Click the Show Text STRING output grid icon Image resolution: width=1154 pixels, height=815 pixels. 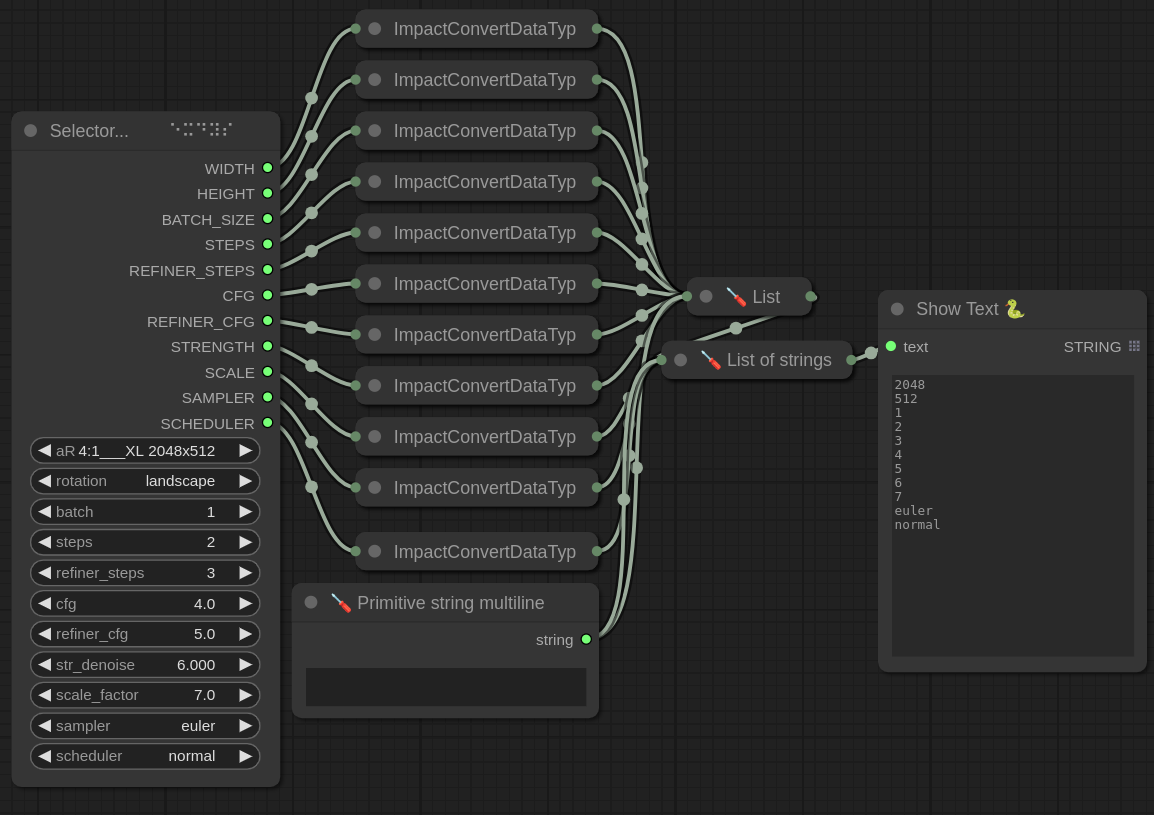pyautogui.click(x=1134, y=346)
